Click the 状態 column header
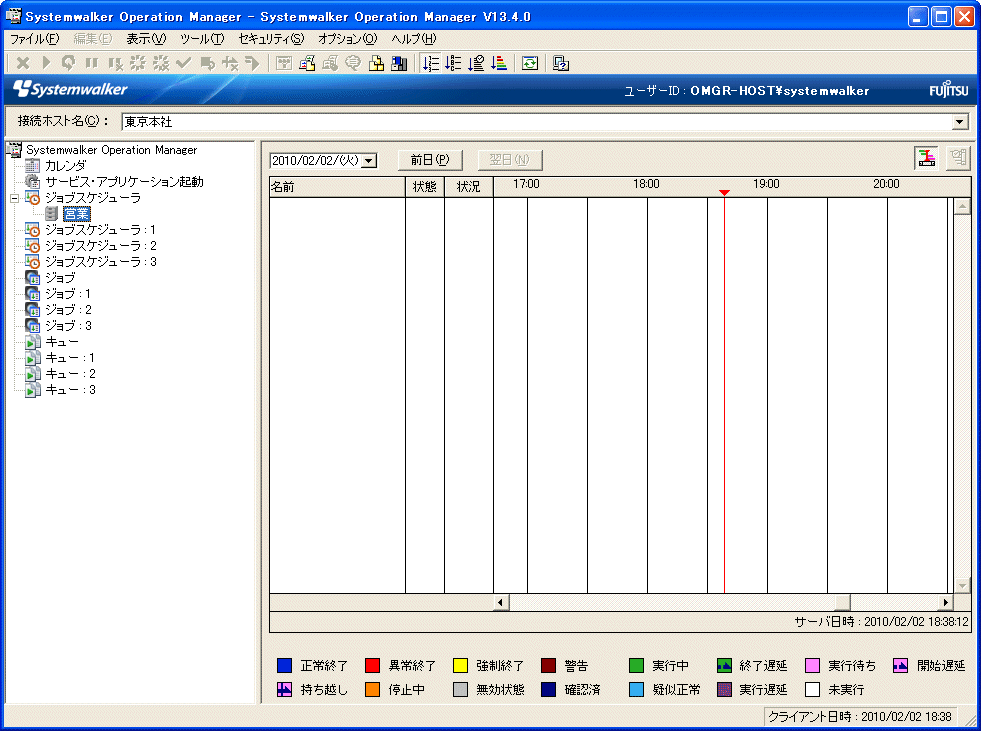 [x=425, y=187]
